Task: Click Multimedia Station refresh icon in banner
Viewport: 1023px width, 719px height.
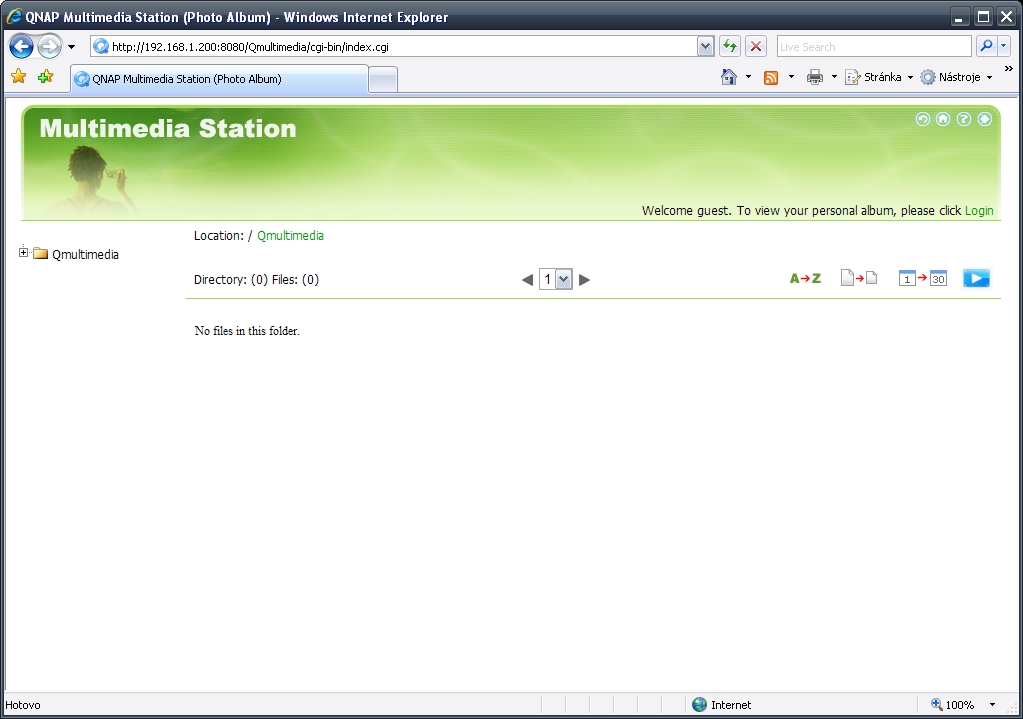Action: click(923, 119)
